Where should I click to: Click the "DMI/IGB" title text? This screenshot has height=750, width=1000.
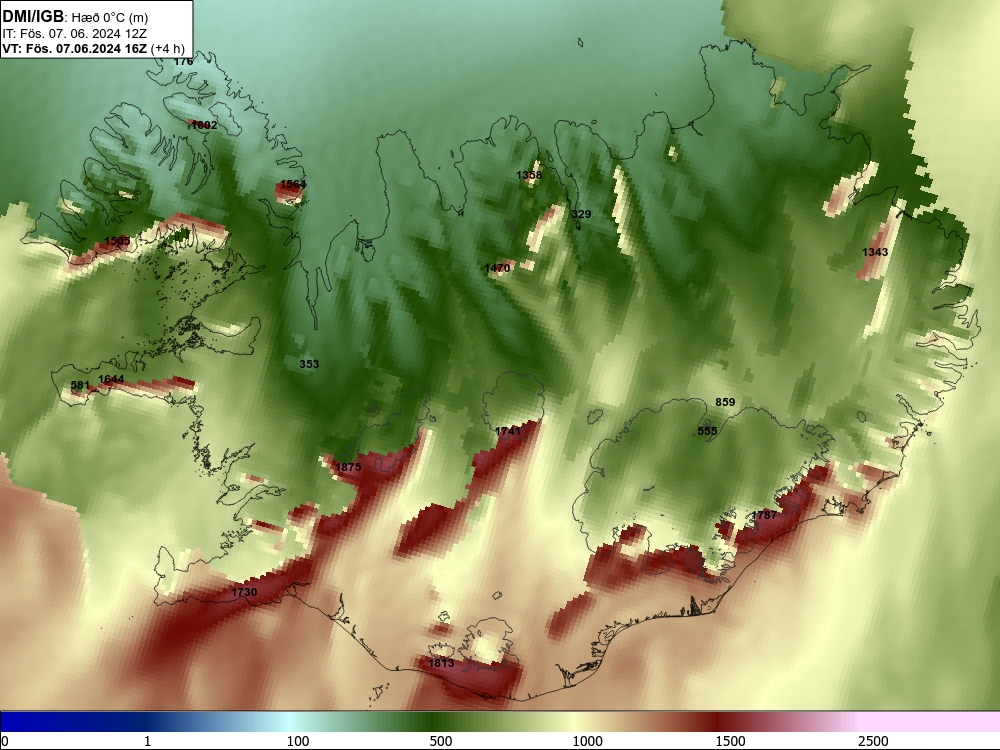pyautogui.click(x=33, y=17)
